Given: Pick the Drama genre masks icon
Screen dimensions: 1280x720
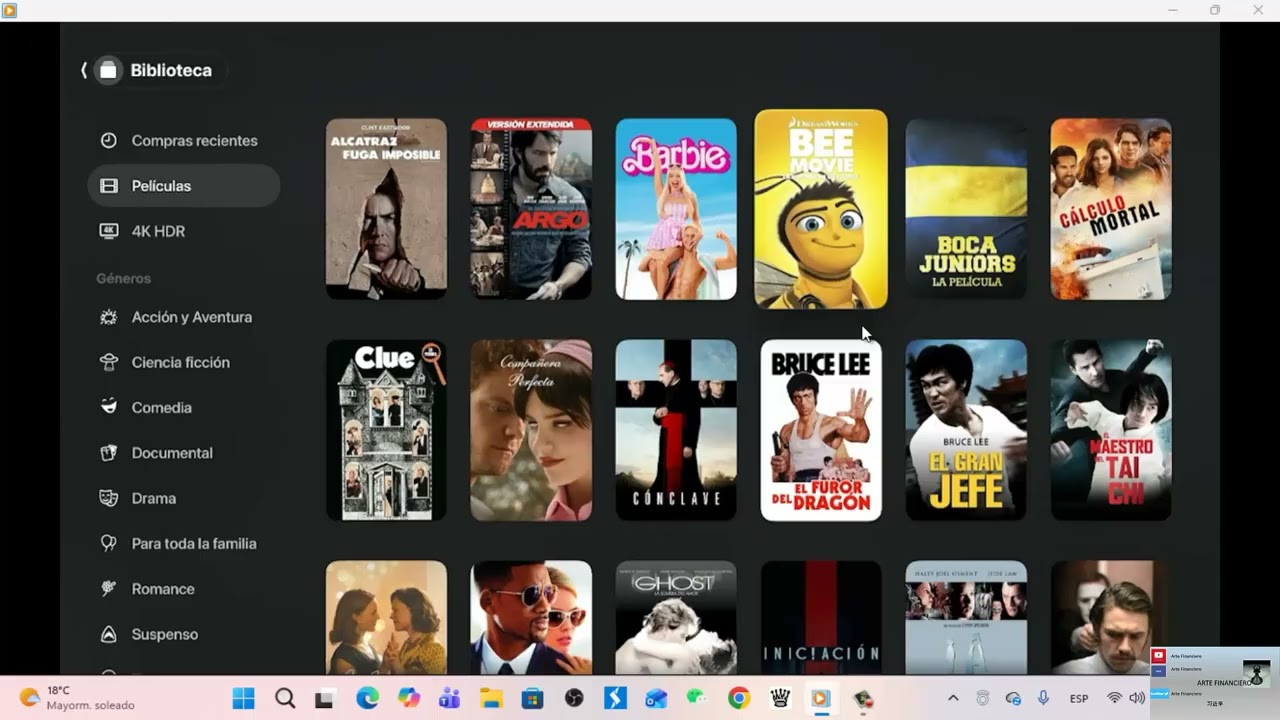Looking at the screenshot, I should [x=109, y=498].
